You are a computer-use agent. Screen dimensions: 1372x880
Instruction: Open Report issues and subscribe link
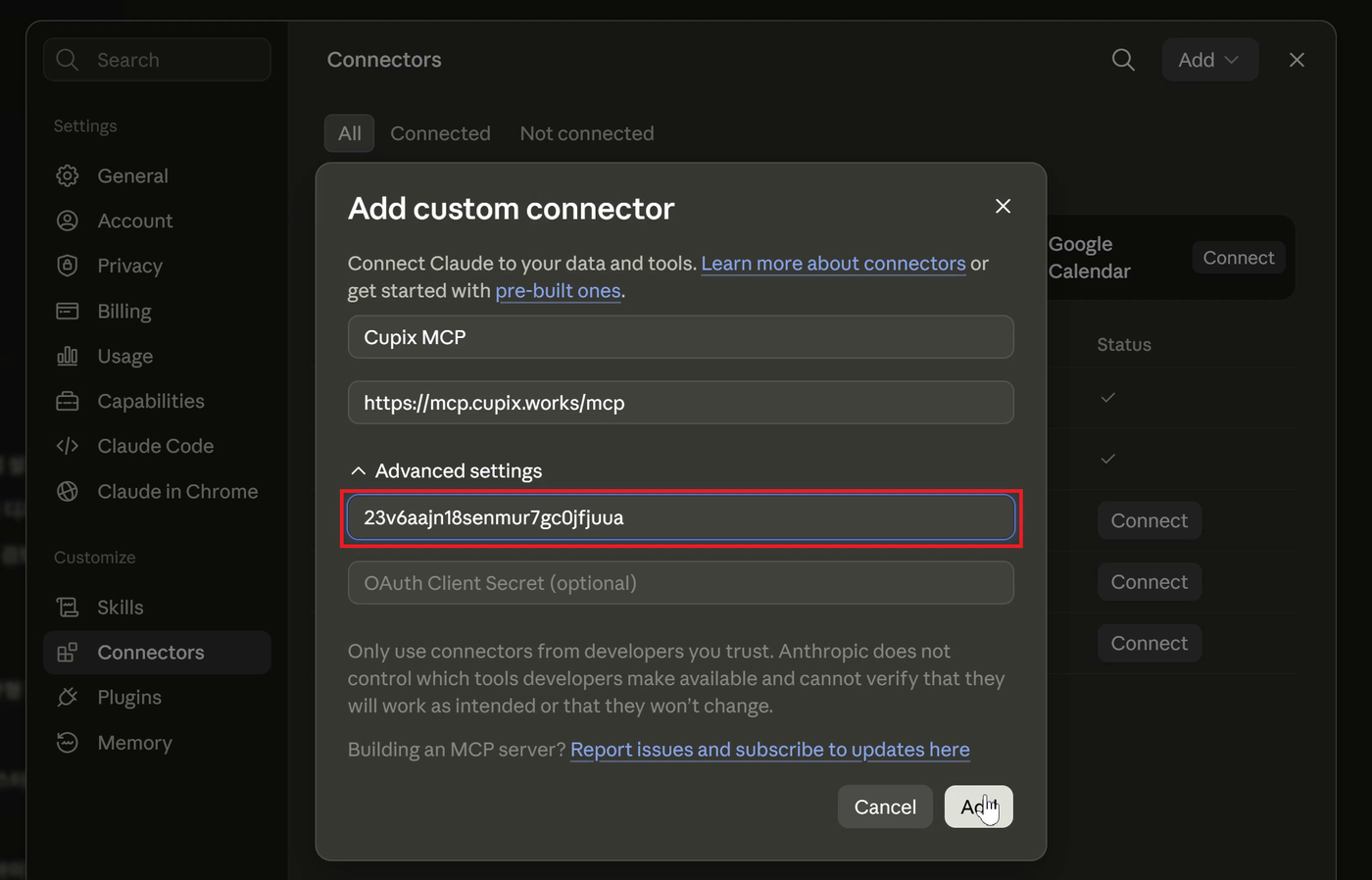pyautogui.click(x=770, y=750)
